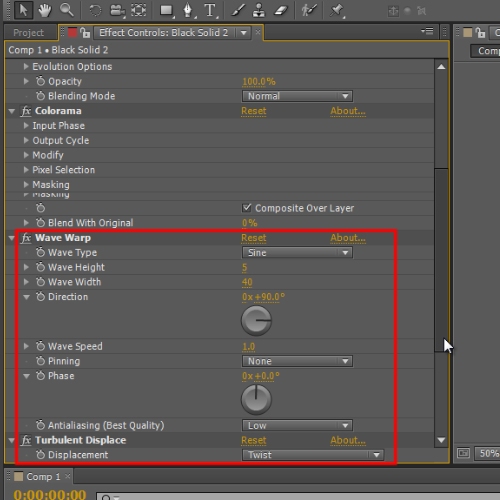Reset the Colorama effect
Viewport: 500px width, 500px height.
coord(254,111)
